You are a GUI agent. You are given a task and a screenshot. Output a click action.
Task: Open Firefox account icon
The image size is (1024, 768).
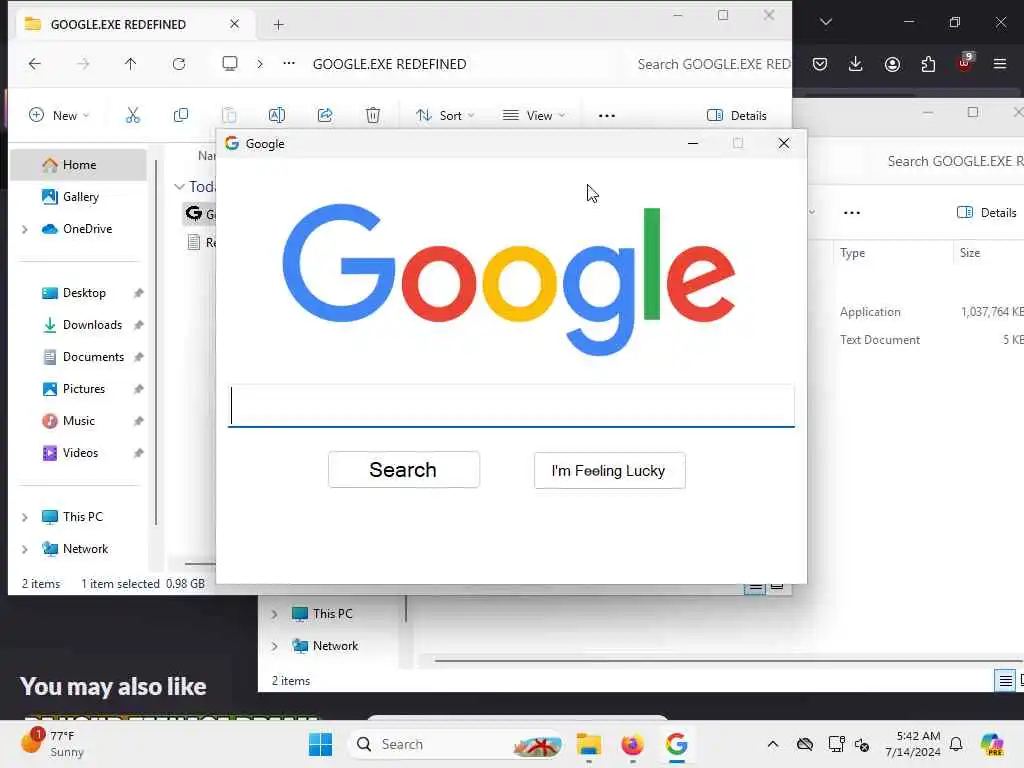892,64
